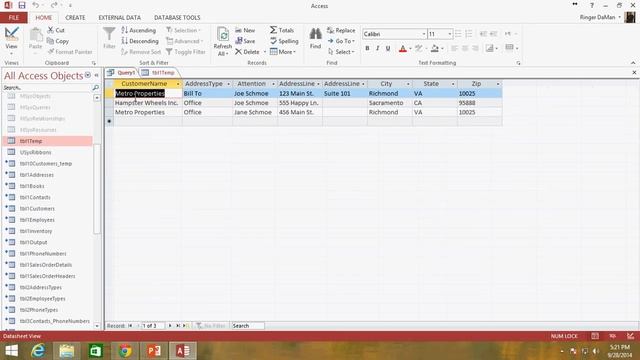The width and height of the screenshot is (640, 360).
Task: Open font size dropdown
Action: point(450,34)
